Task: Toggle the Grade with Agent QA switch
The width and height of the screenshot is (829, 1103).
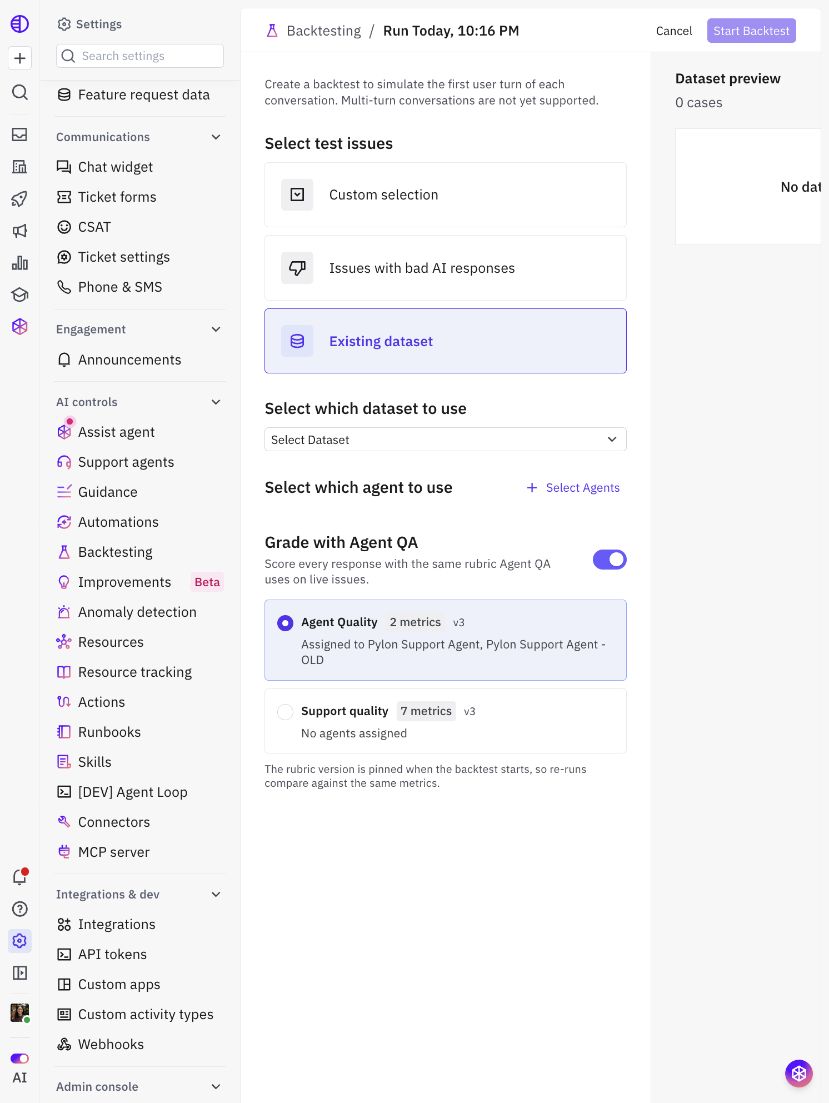Action: [x=609, y=559]
